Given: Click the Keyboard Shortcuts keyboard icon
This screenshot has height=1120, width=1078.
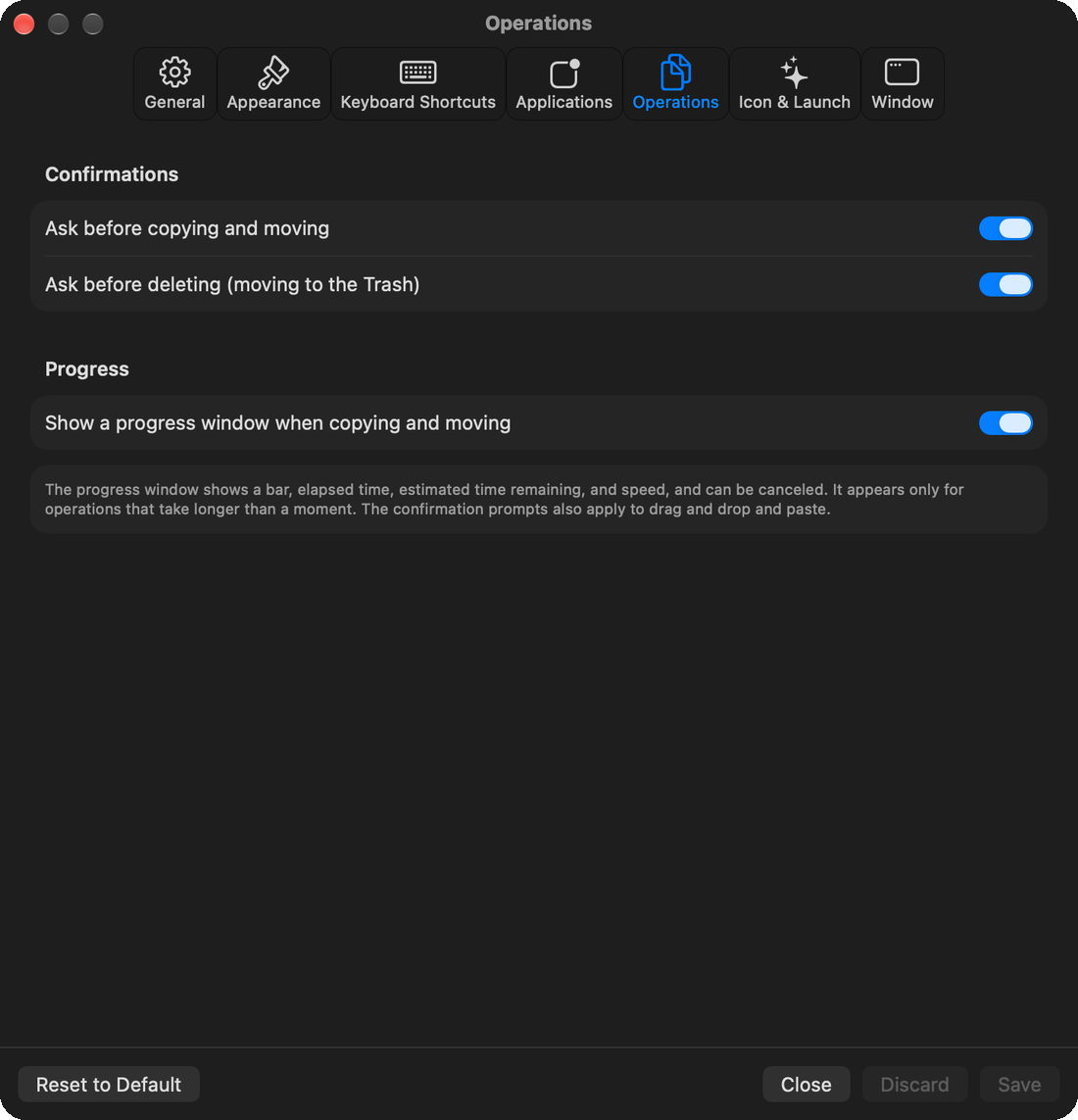Looking at the screenshot, I should (417, 73).
